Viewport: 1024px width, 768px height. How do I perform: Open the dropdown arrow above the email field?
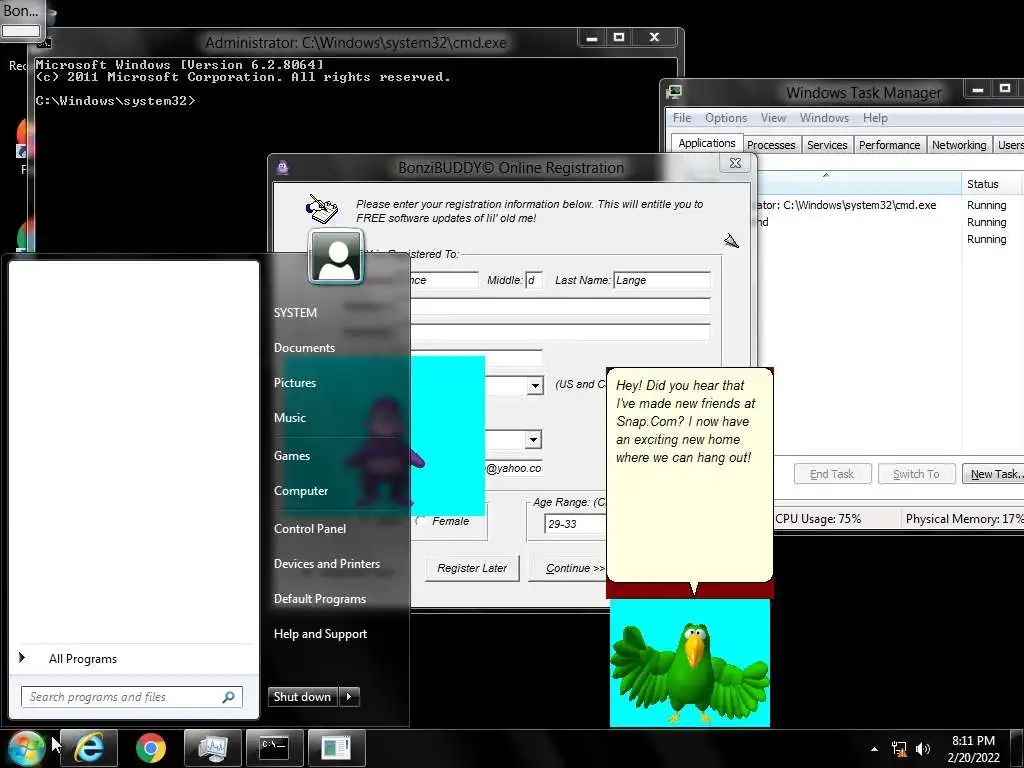pyautogui.click(x=533, y=440)
